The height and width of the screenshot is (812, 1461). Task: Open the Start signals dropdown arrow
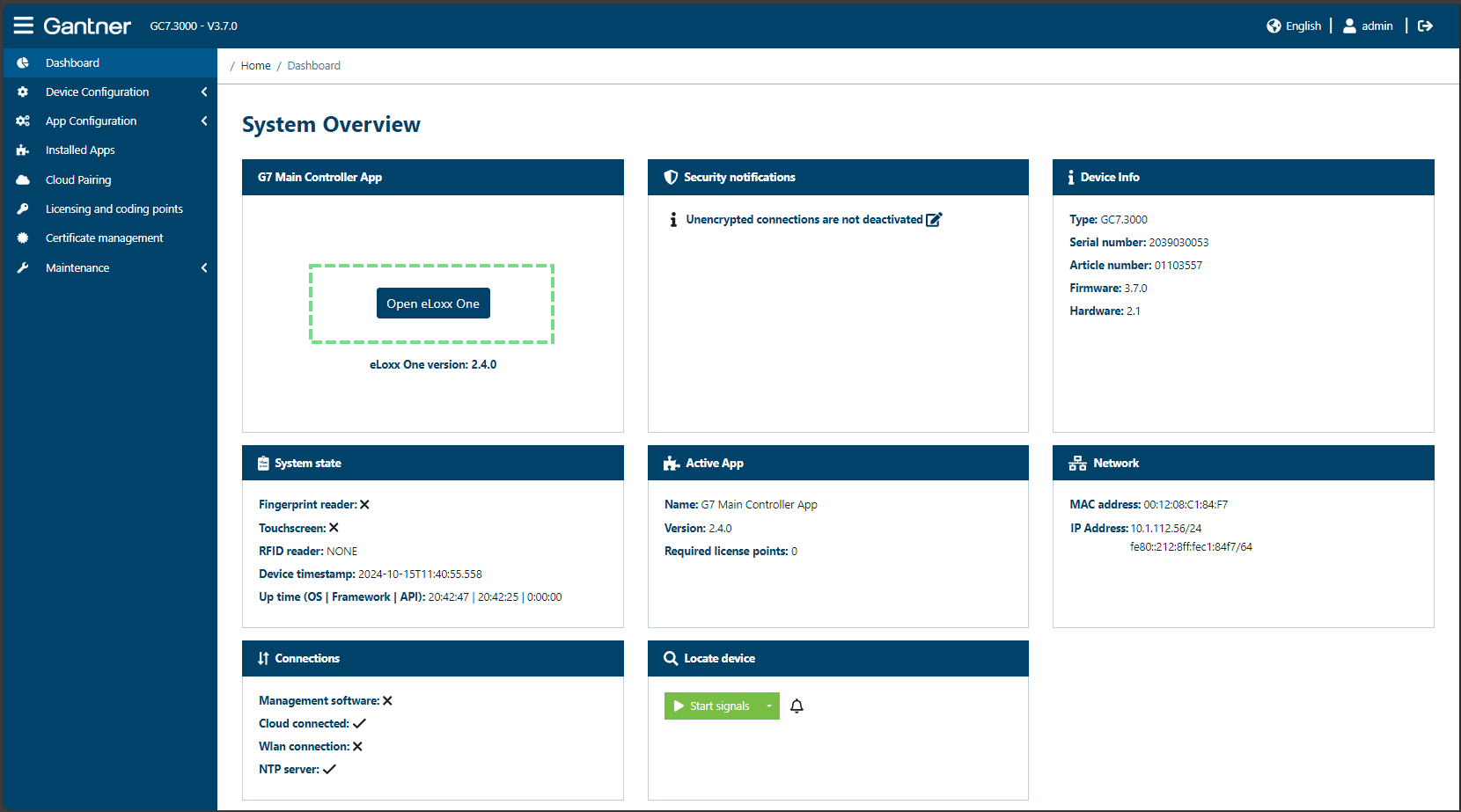(x=768, y=706)
